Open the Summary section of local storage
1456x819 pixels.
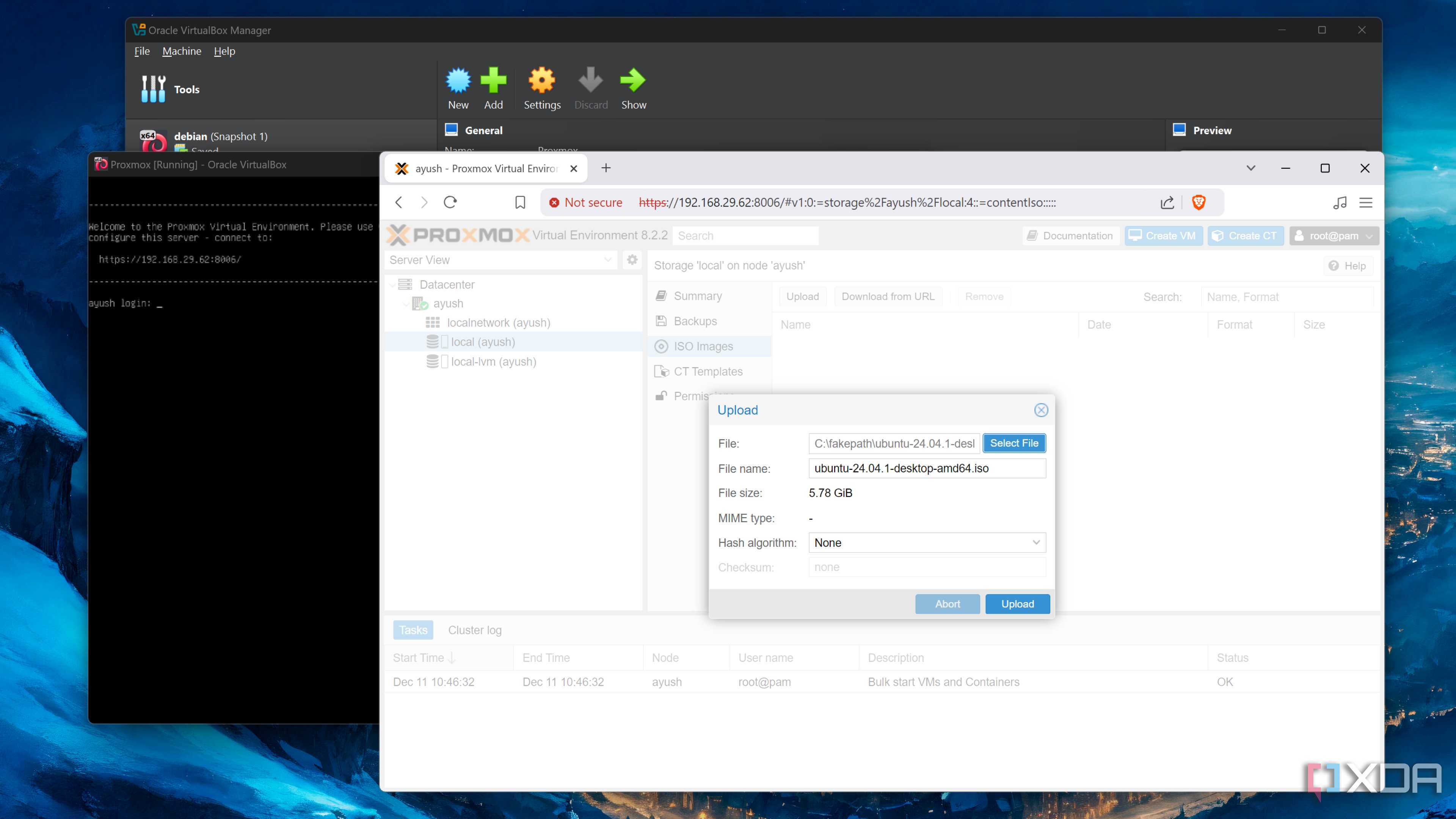(x=710, y=296)
